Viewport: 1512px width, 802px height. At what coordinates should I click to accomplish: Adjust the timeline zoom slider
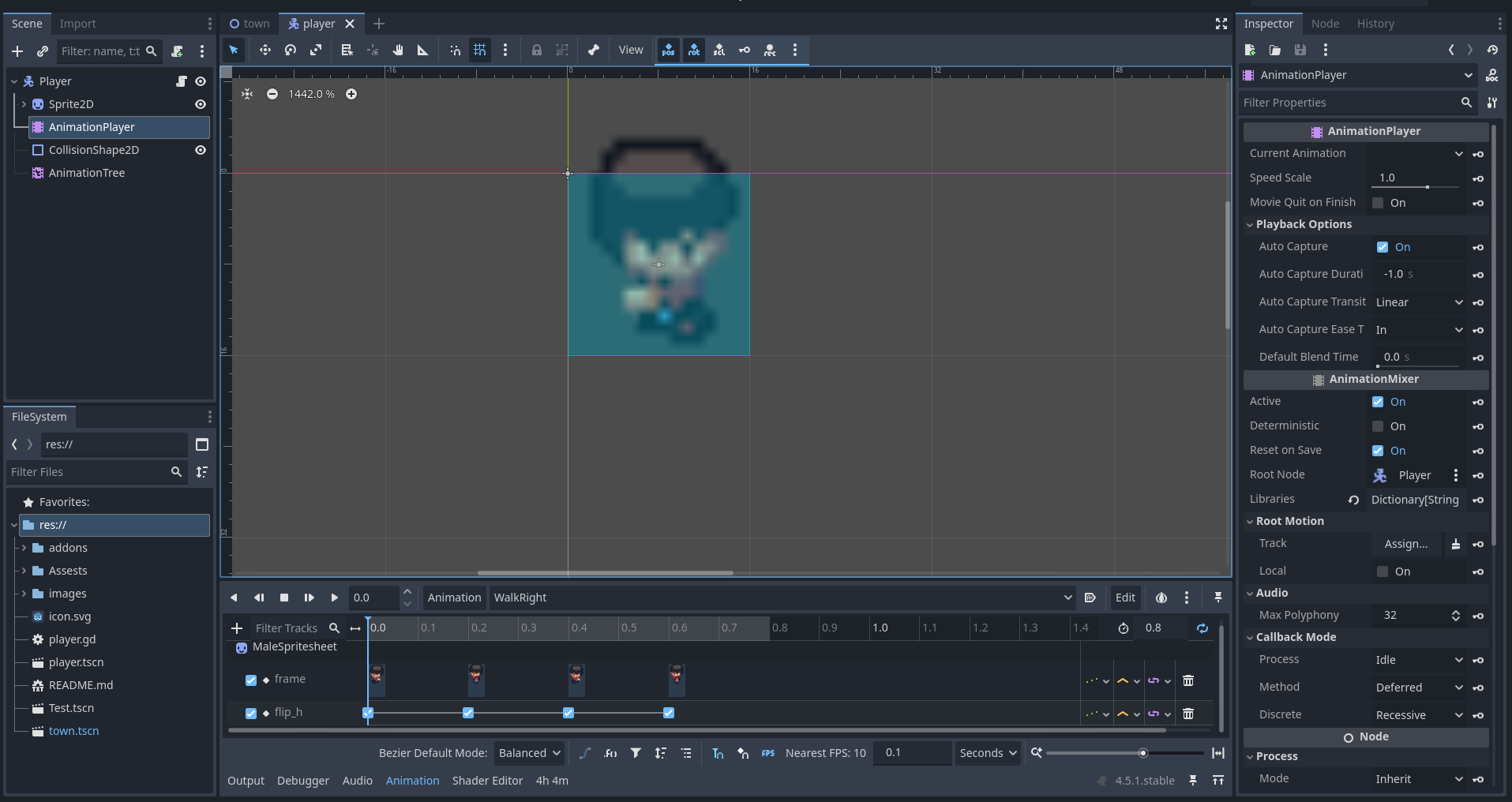[x=1142, y=753]
